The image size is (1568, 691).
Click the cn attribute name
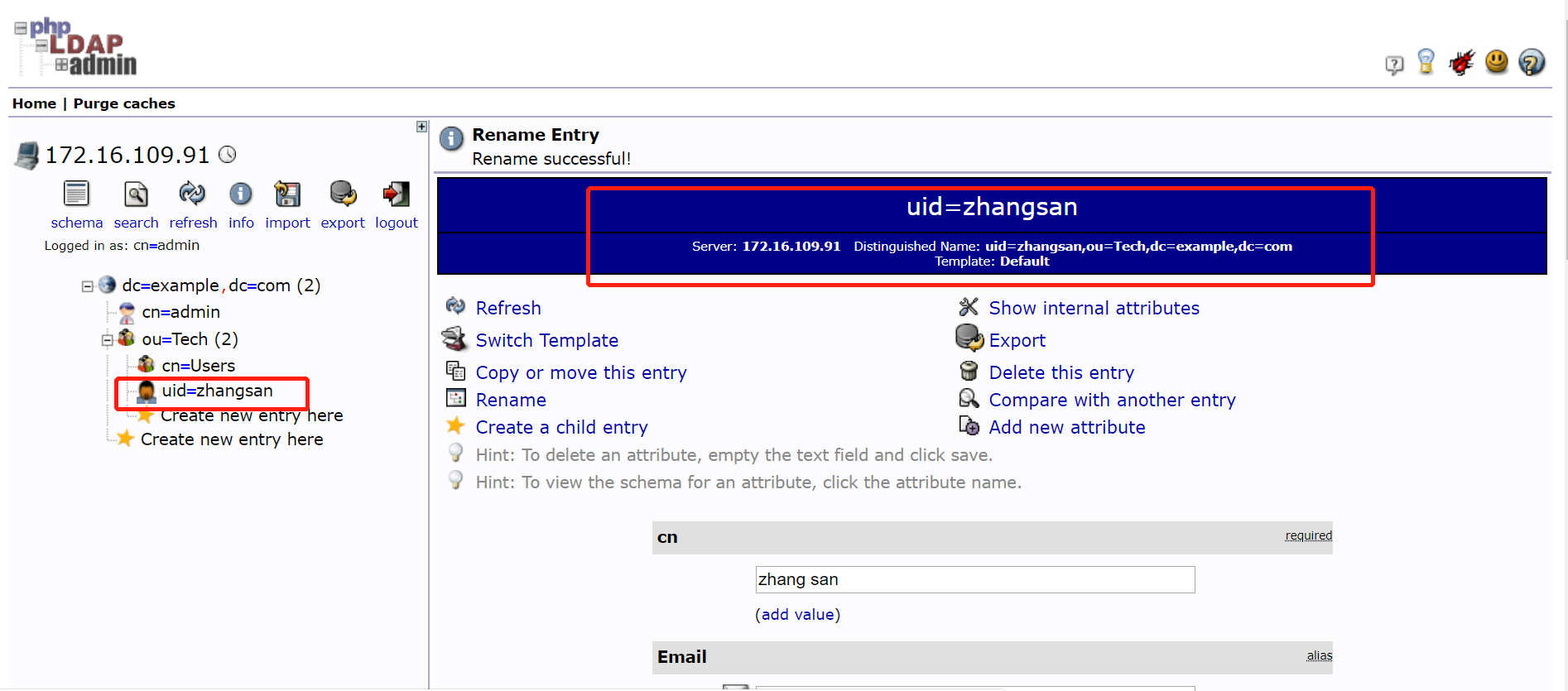pos(667,537)
